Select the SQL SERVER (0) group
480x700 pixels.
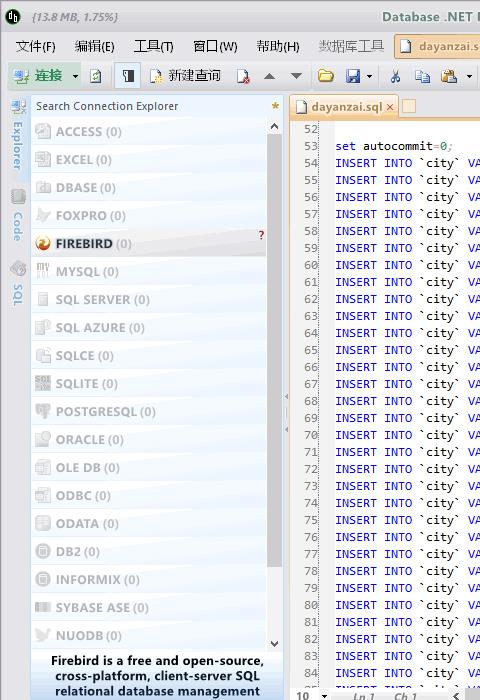point(149,300)
